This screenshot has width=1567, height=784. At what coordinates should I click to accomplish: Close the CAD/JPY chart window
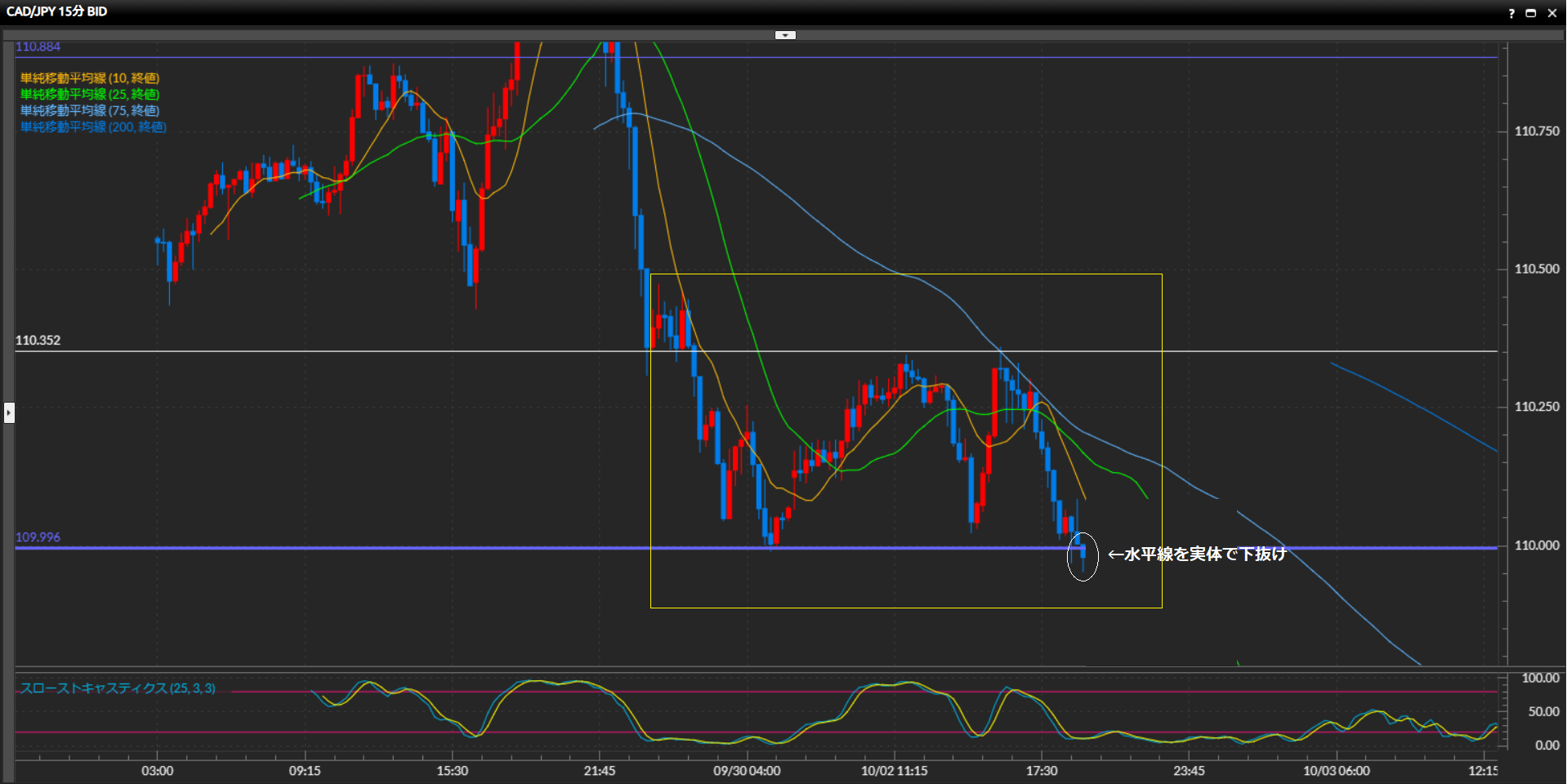[x=1552, y=13]
